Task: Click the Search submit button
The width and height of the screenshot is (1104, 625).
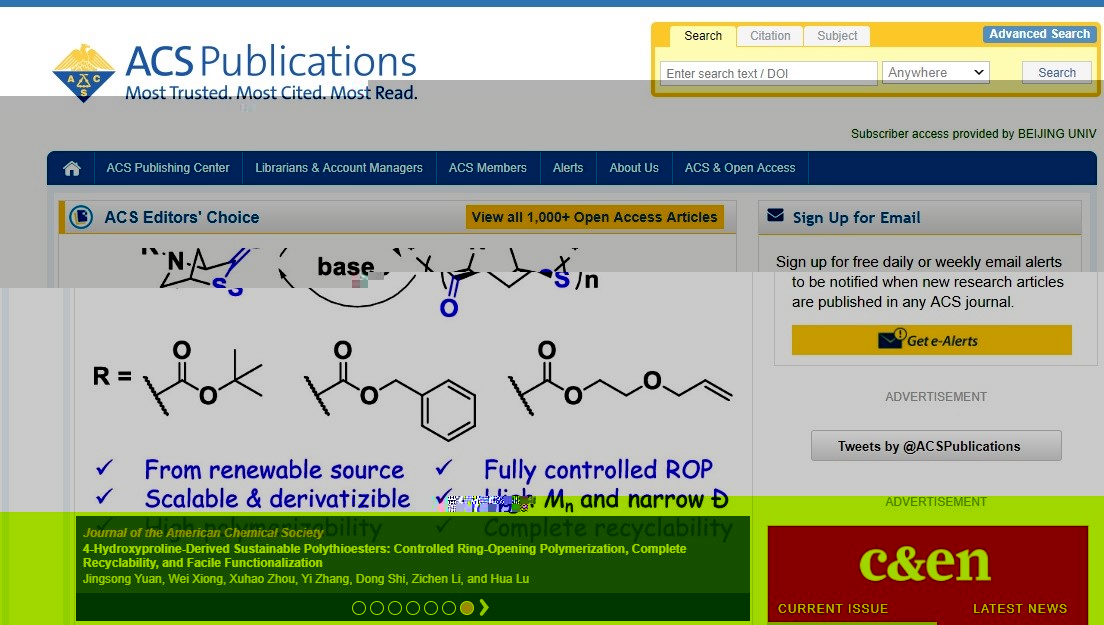Action: [x=1057, y=72]
